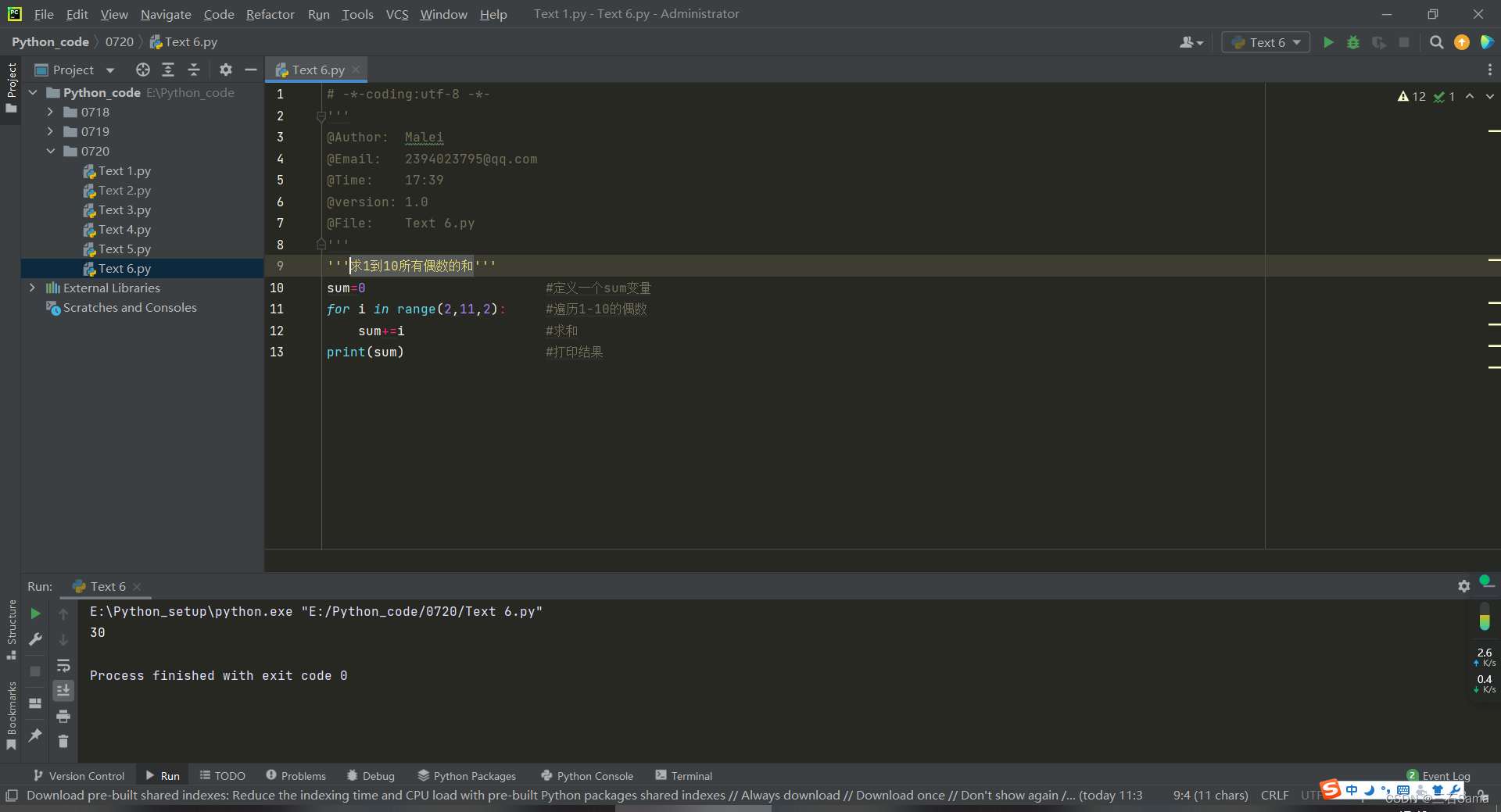Select opened file locate icon in Project panel
1501x812 pixels.
click(142, 70)
